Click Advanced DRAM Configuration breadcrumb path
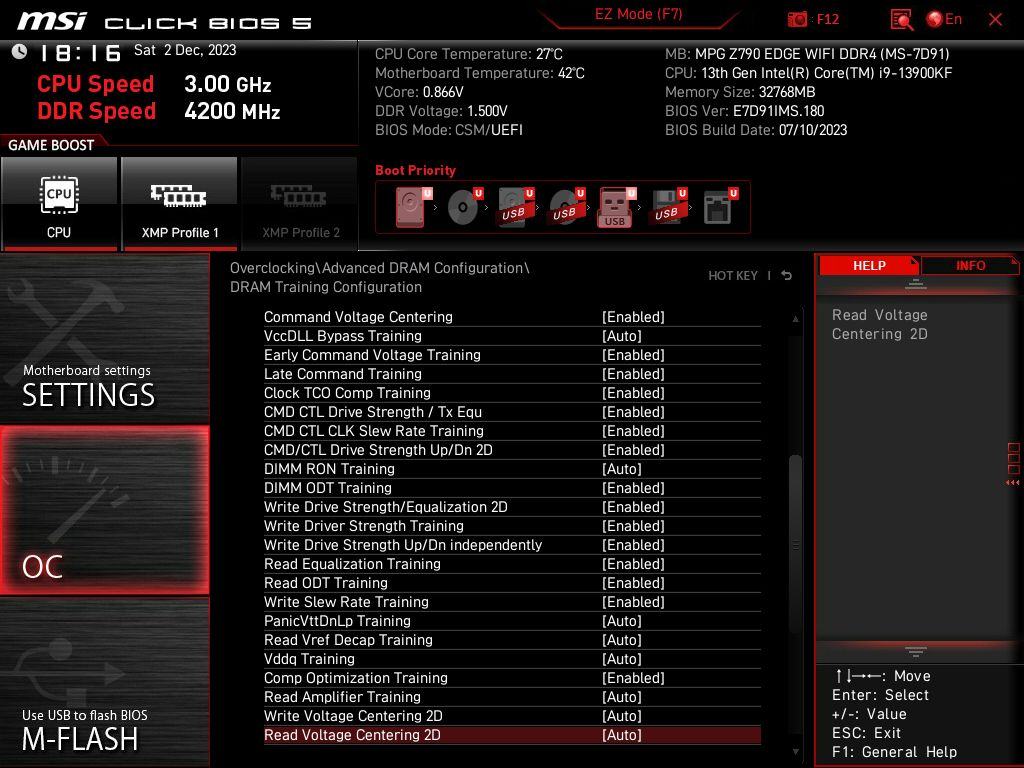This screenshot has width=1024, height=768. click(x=423, y=268)
